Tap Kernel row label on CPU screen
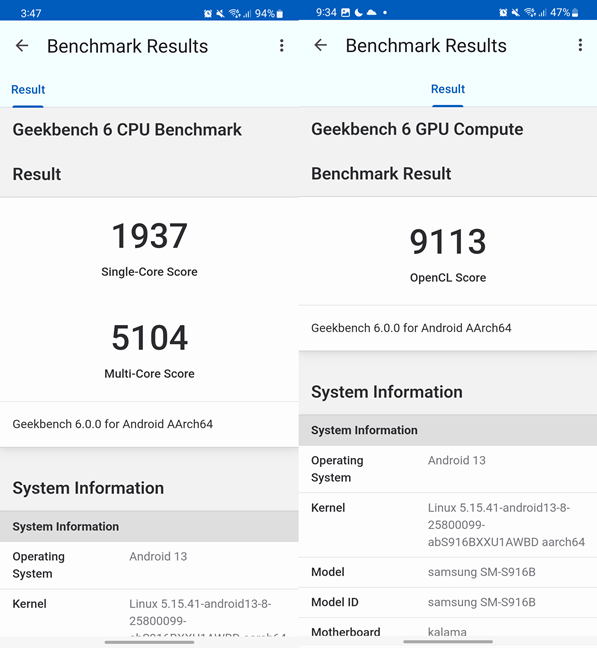The height and width of the screenshot is (648, 597). 29,604
